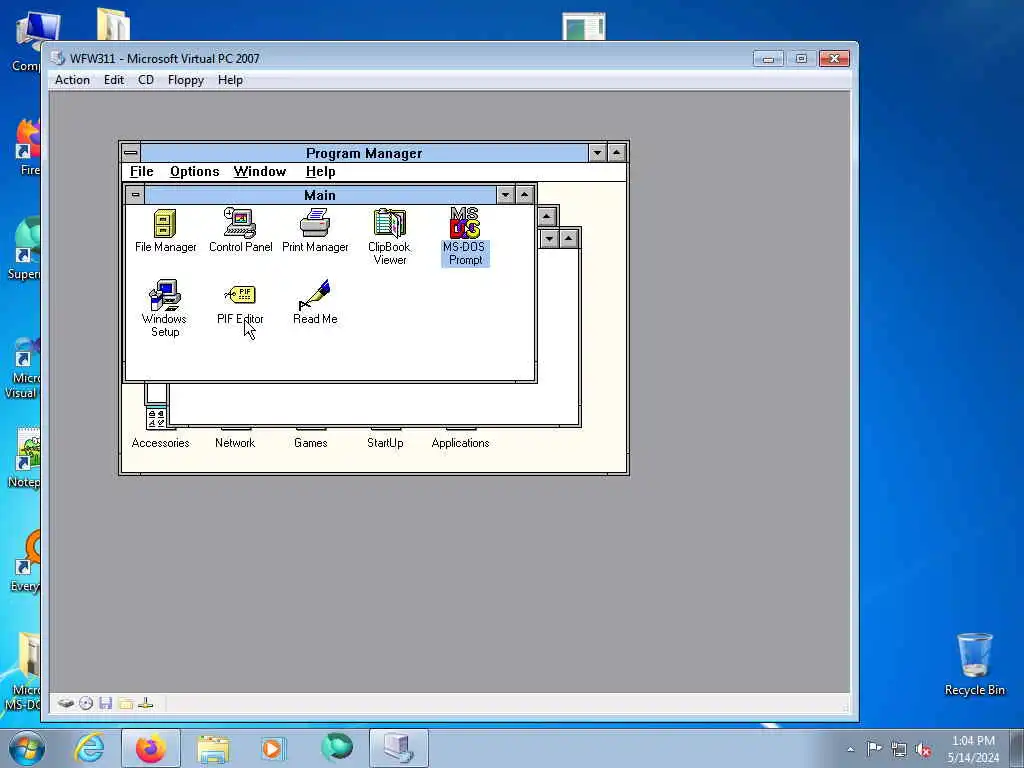Click the muted volume tray icon
1024x768 pixels.
point(923,749)
